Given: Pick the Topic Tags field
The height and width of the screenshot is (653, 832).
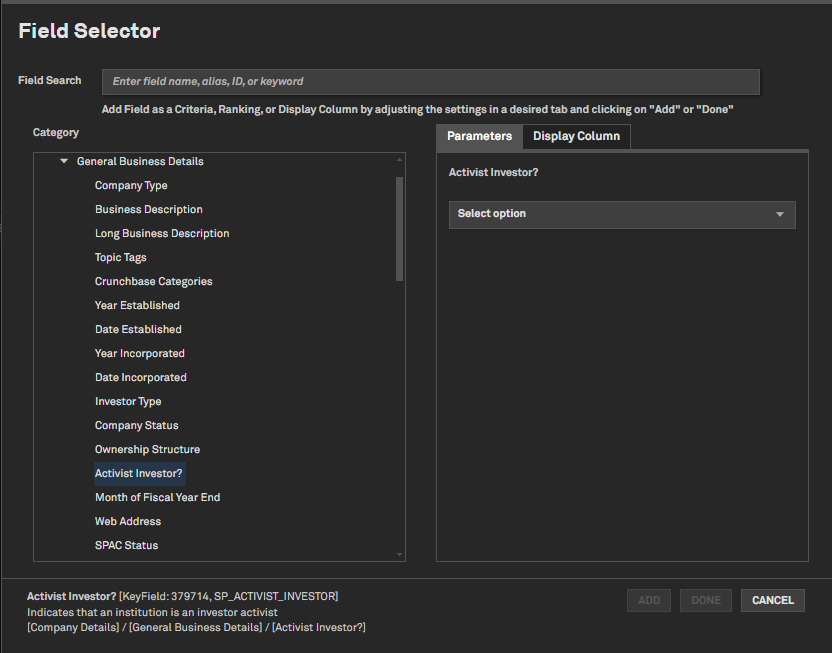Looking at the screenshot, I should click(x=121, y=257).
